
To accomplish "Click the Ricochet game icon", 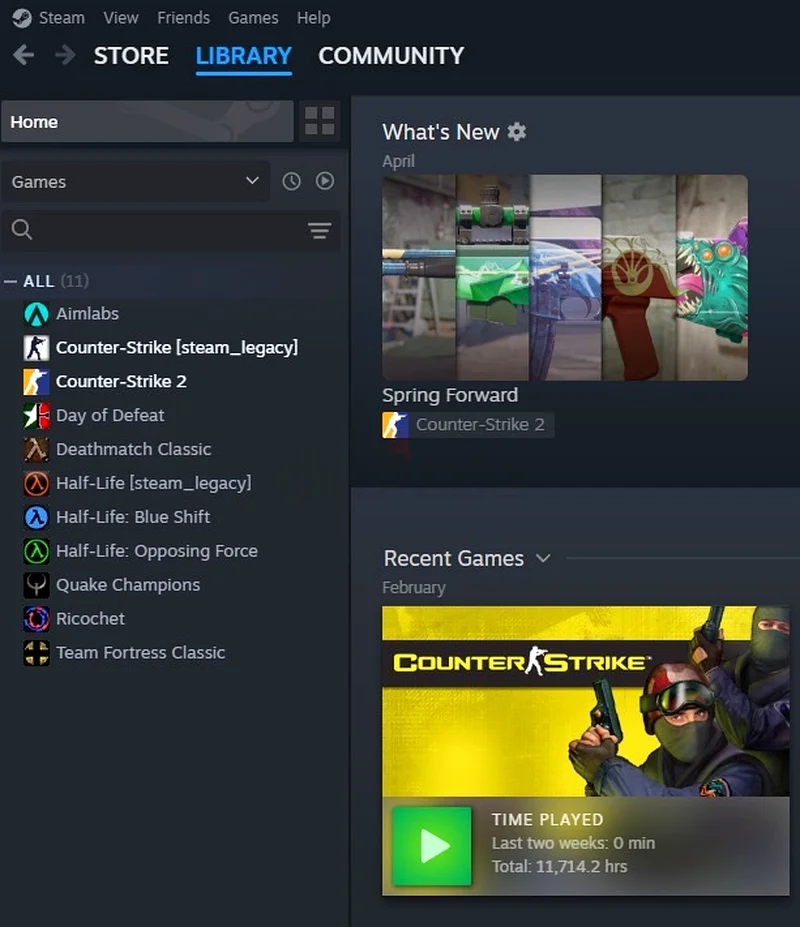I will (x=36, y=619).
